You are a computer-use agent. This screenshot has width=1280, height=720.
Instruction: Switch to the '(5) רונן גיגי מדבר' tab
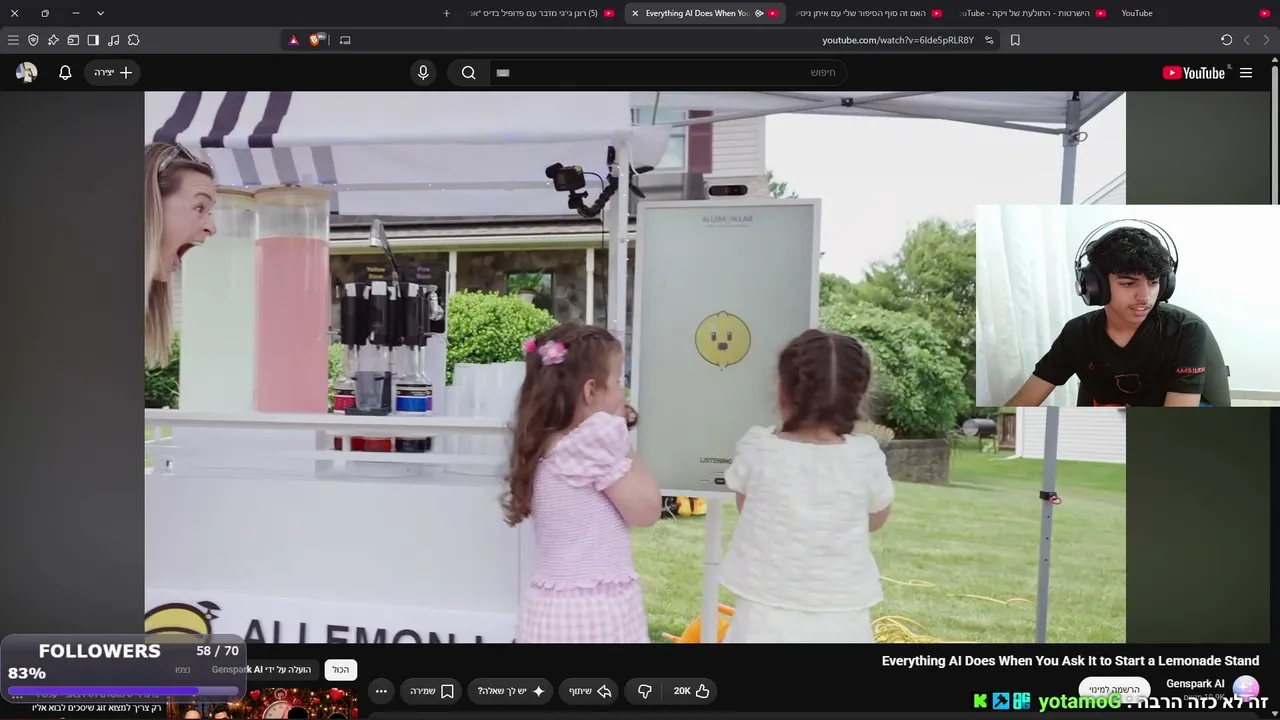pyautogui.click(x=541, y=13)
